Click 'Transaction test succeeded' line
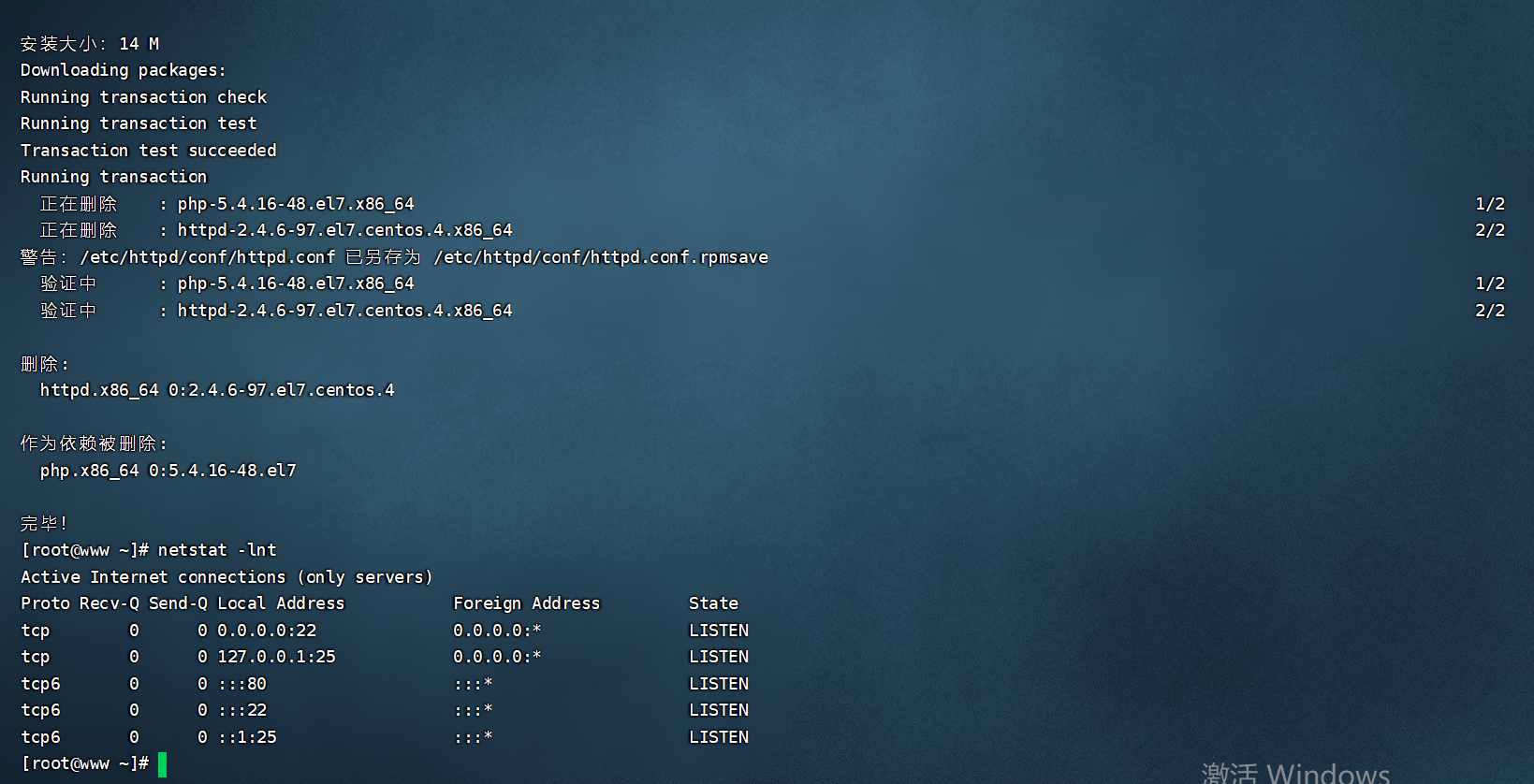Screen dimensions: 1534x784 coord(149,151)
